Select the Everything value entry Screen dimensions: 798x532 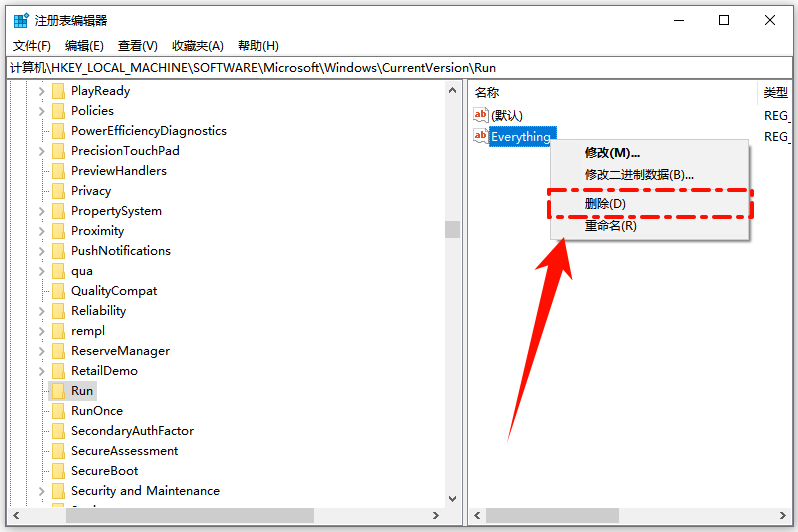pos(521,136)
